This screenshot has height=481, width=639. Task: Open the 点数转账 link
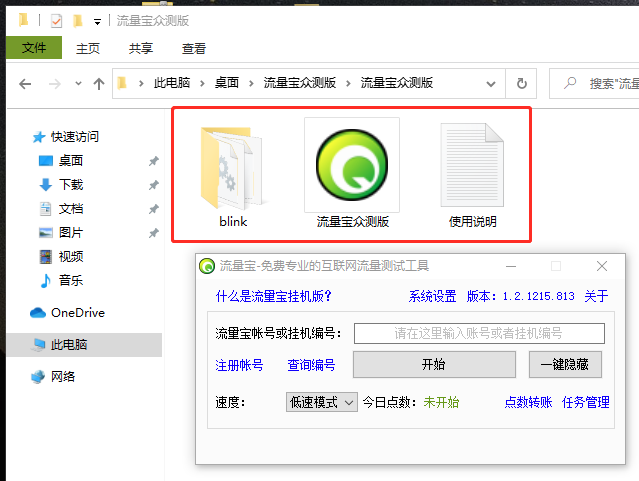[x=528, y=402]
